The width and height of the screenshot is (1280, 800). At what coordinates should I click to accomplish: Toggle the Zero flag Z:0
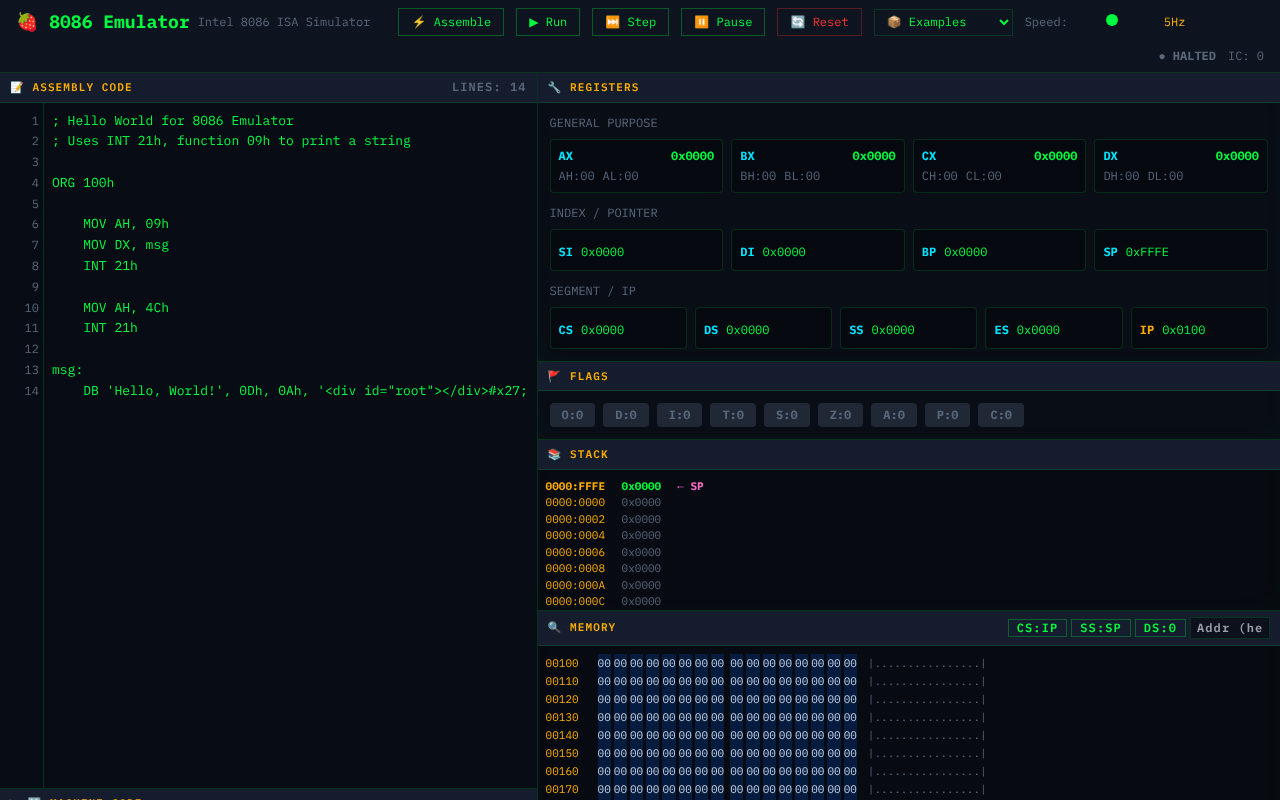click(840, 415)
